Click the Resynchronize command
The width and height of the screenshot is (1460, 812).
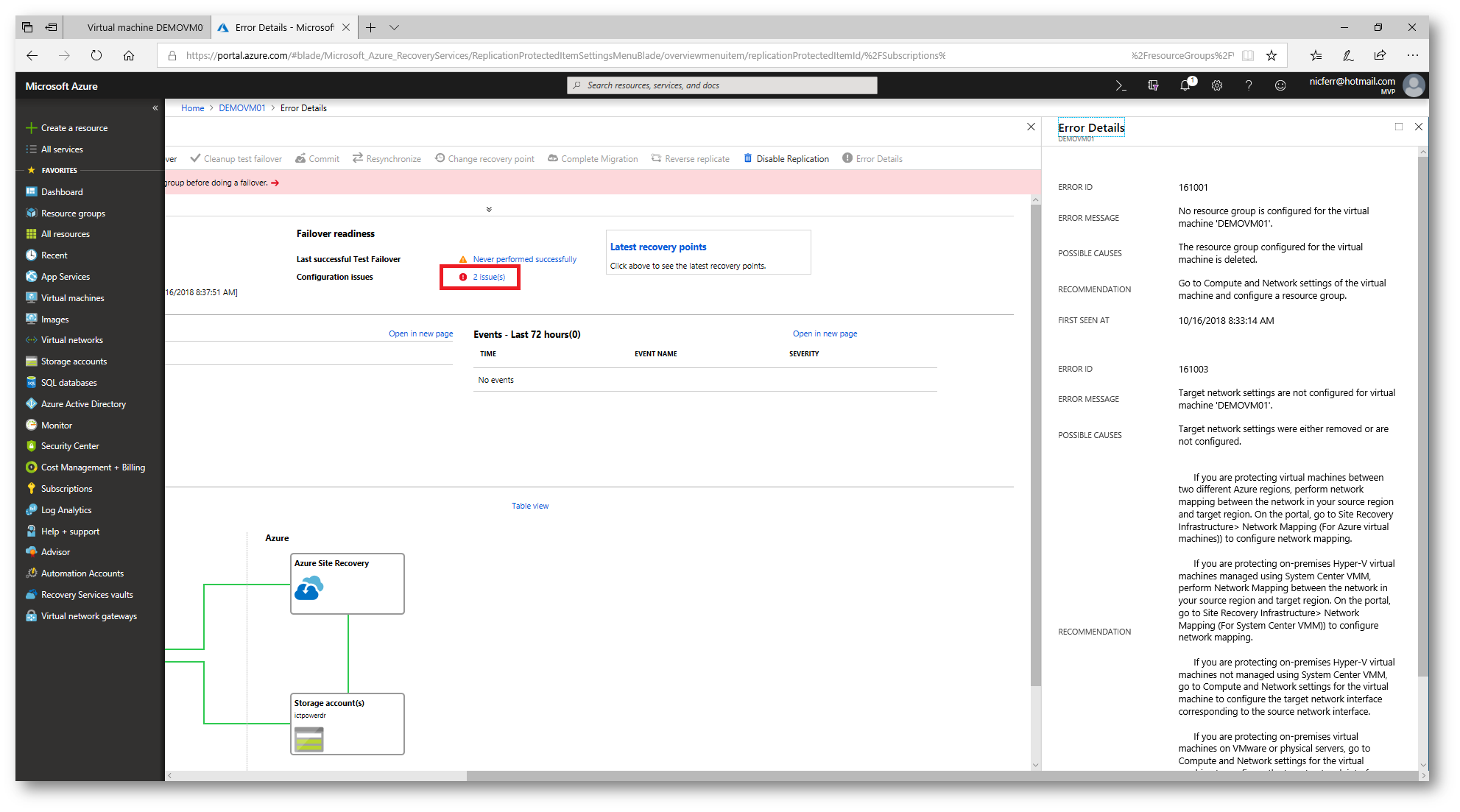coord(387,159)
